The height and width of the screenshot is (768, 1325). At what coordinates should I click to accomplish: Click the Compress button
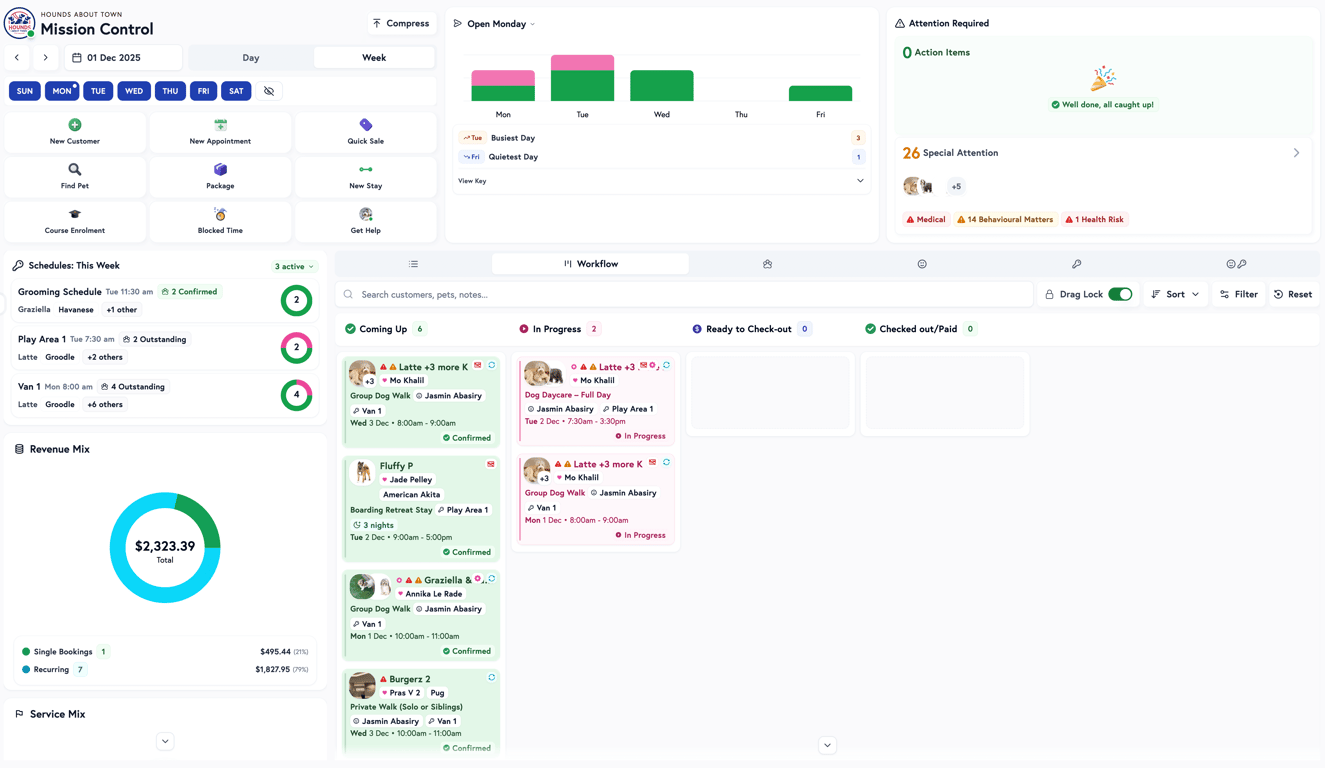(x=401, y=23)
